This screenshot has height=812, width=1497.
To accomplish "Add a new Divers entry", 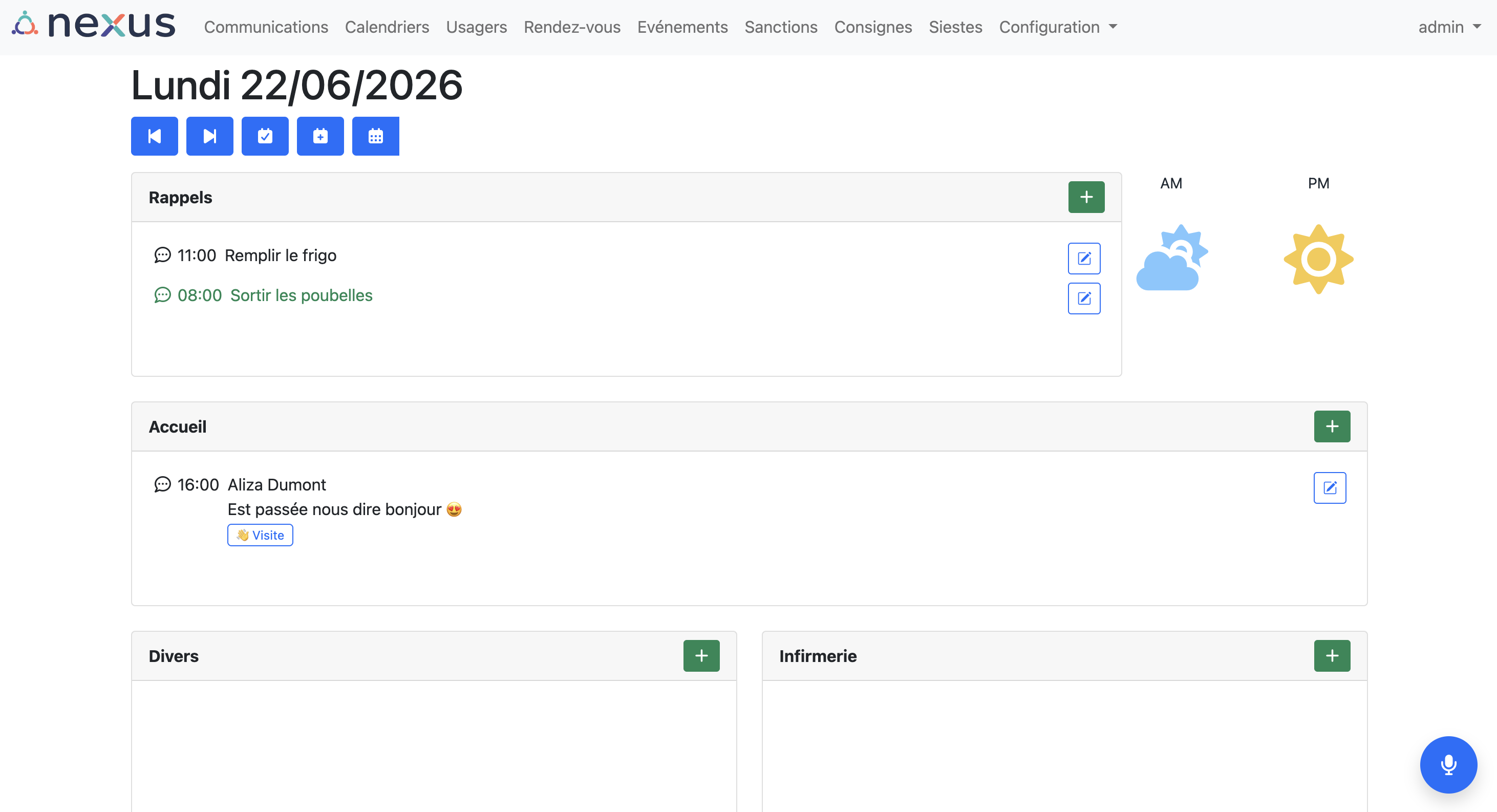I will tap(701, 656).
